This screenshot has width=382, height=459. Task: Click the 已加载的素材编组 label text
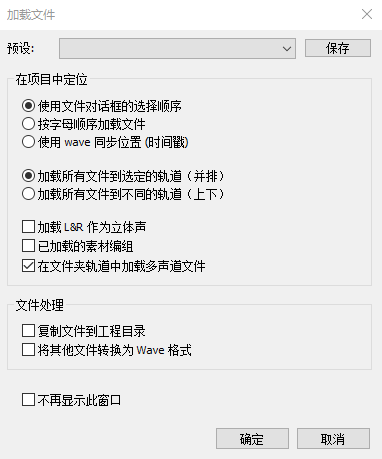click(85, 247)
